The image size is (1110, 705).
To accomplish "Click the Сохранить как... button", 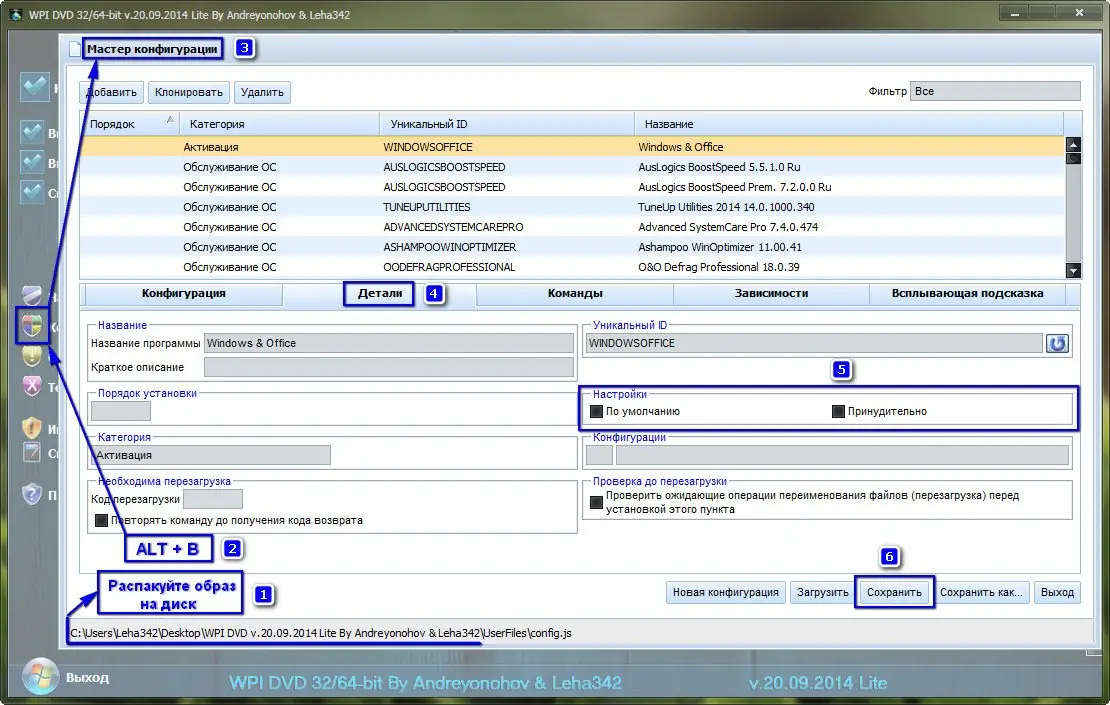I will click(981, 592).
